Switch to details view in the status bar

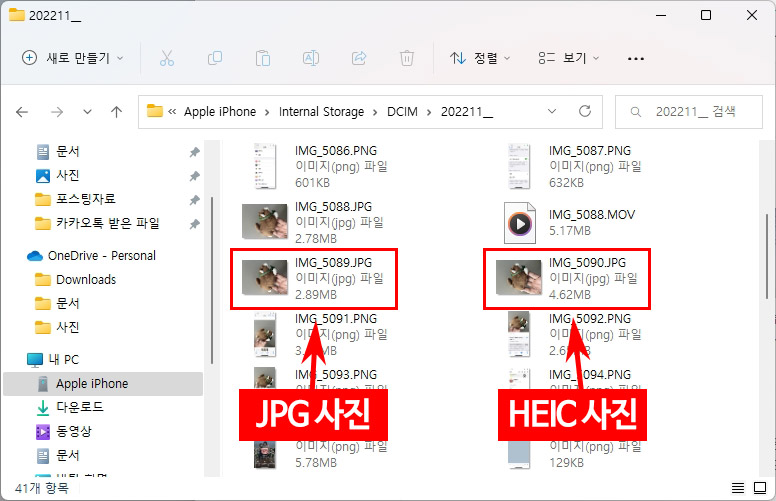(737, 488)
